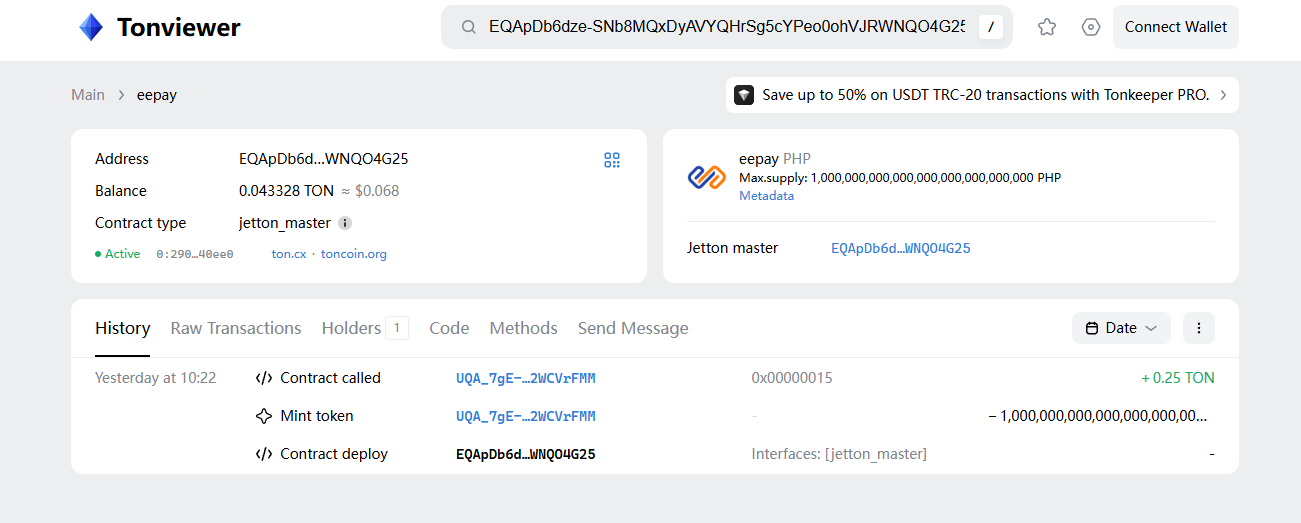The image size is (1301, 523).
Task: Show QR code for the address
Action: (x=612, y=160)
